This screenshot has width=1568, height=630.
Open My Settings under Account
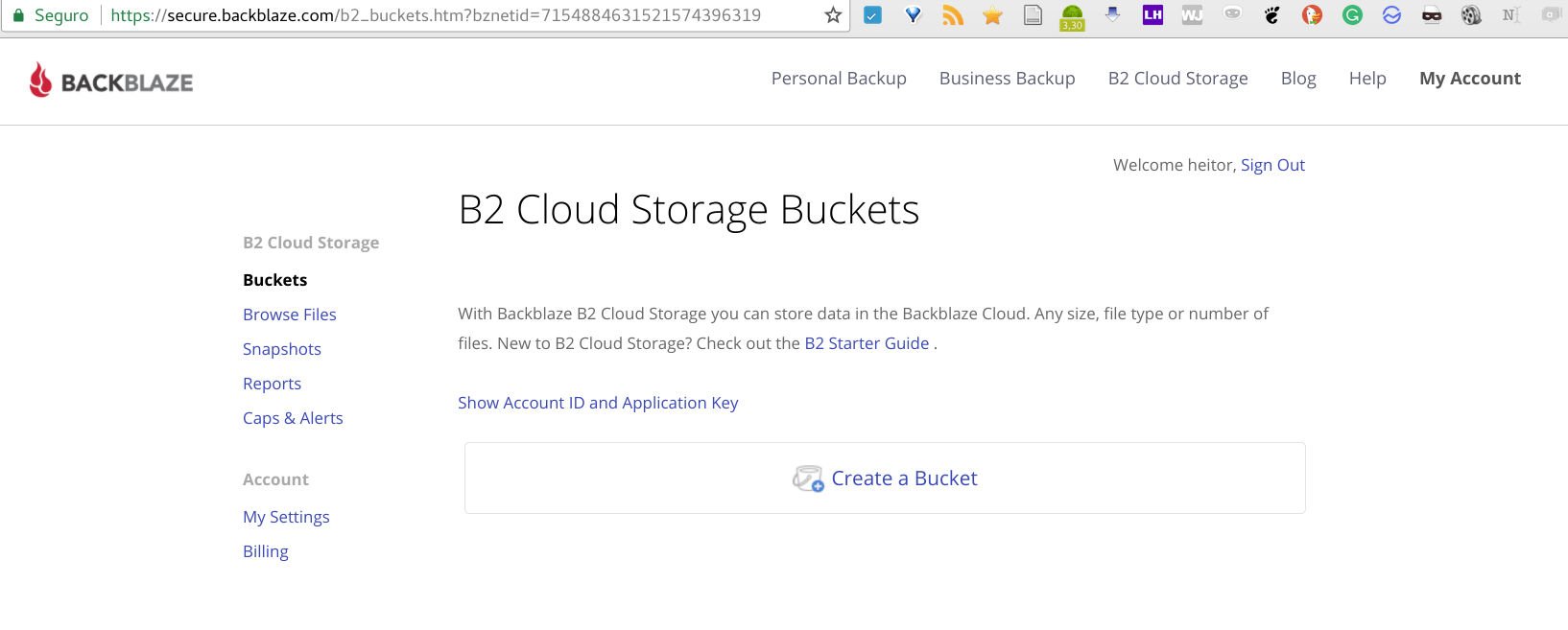pyautogui.click(x=286, y=517)
